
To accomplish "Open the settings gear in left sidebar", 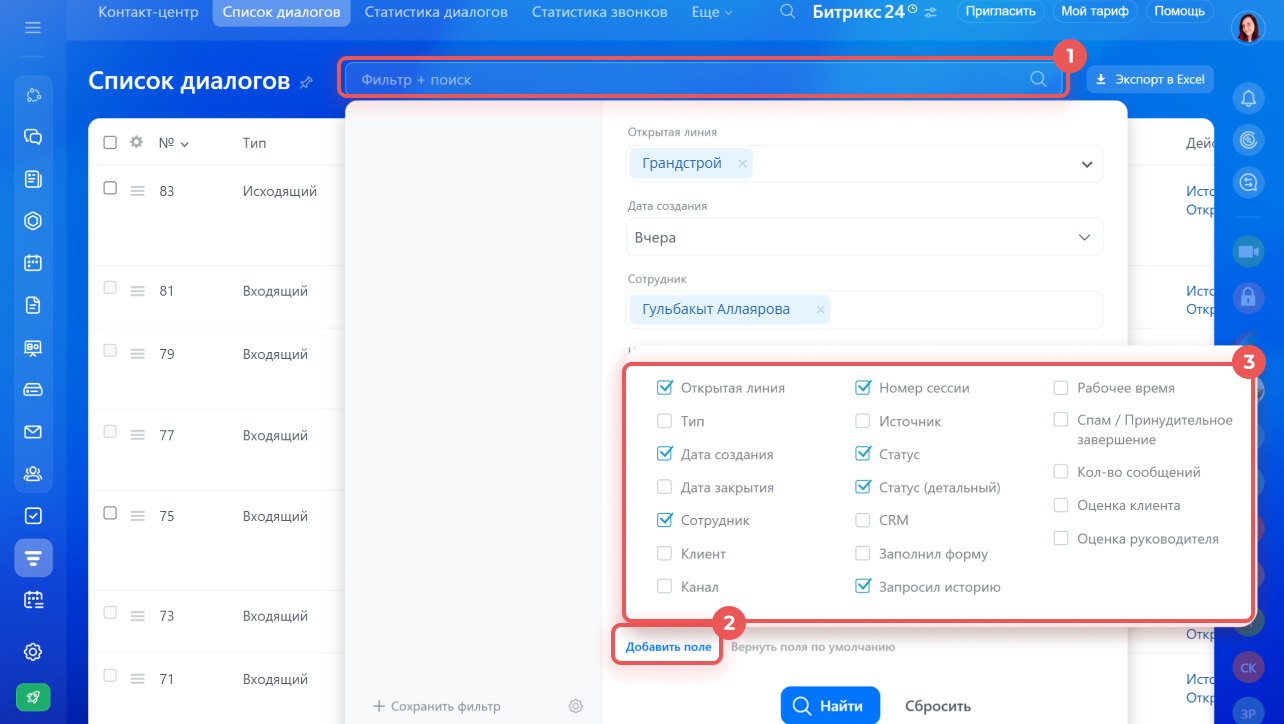I will pyautogui.click(x=33, y=652).
